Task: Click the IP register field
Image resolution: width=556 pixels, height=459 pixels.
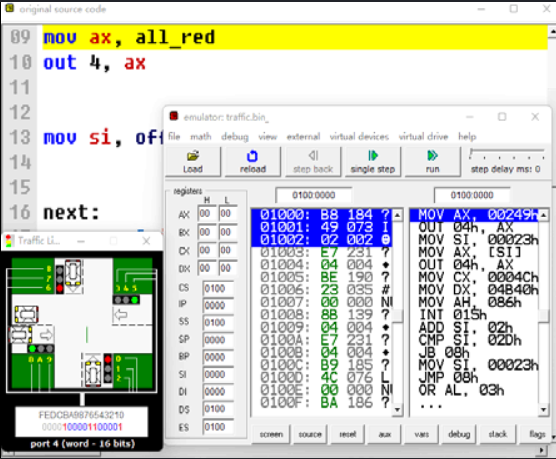Action: point(218,305)
